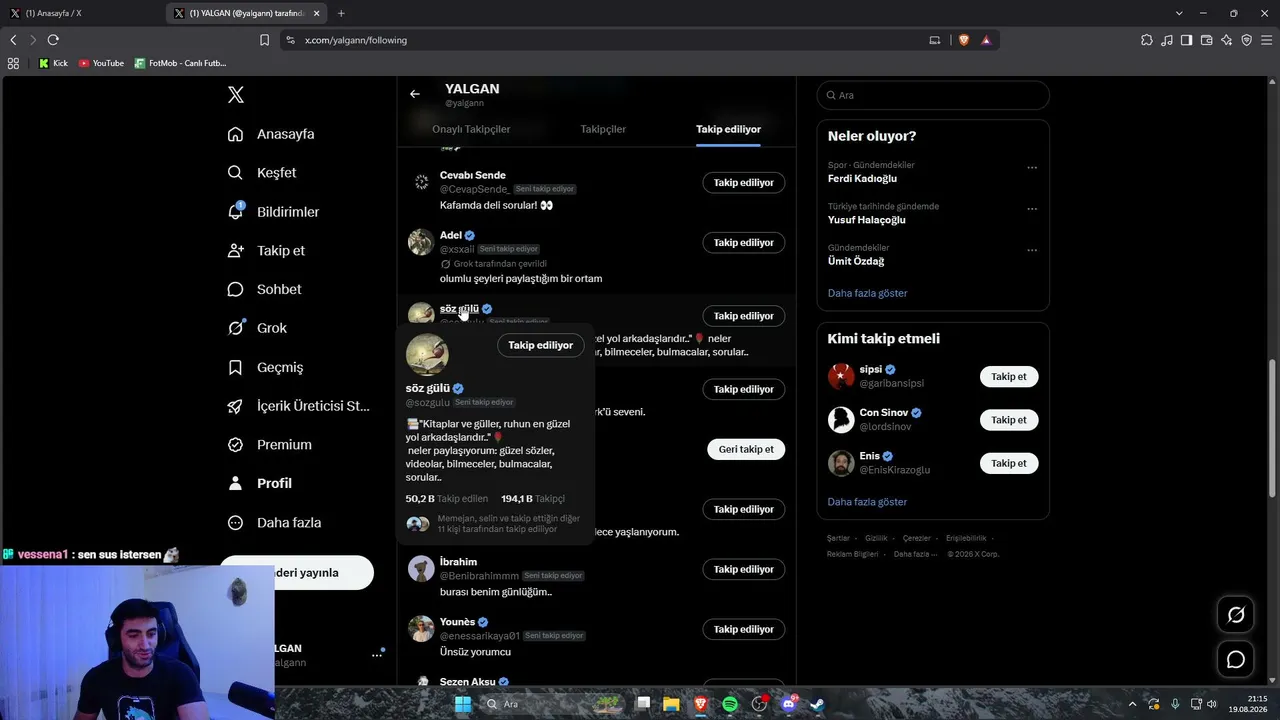
Task: Open the Windows Start menu
Action: 463,704
